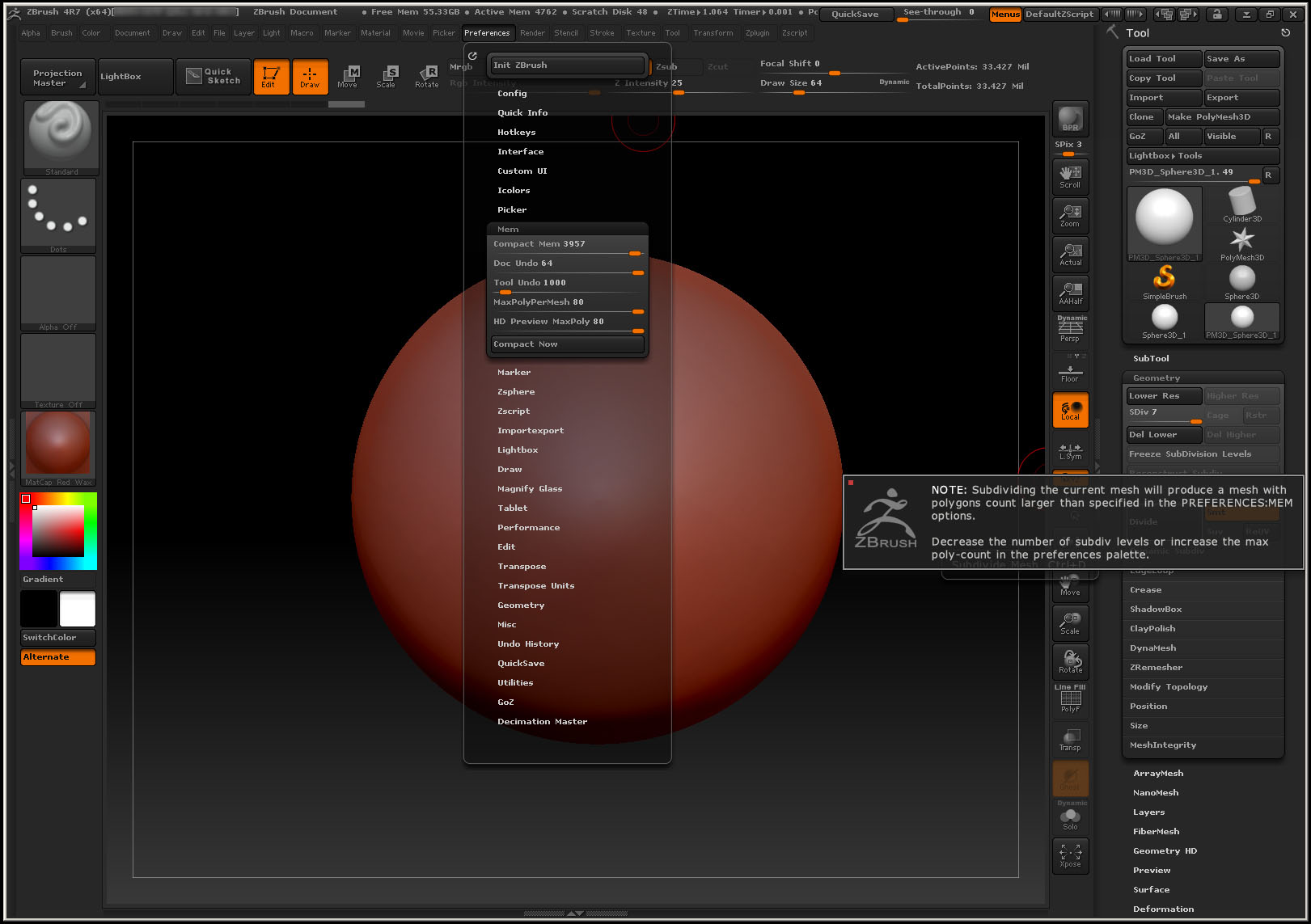This screenshot has width=1311, height=924.
Task: Select the black secondary color swatch
Action: (x=38, y=609)
